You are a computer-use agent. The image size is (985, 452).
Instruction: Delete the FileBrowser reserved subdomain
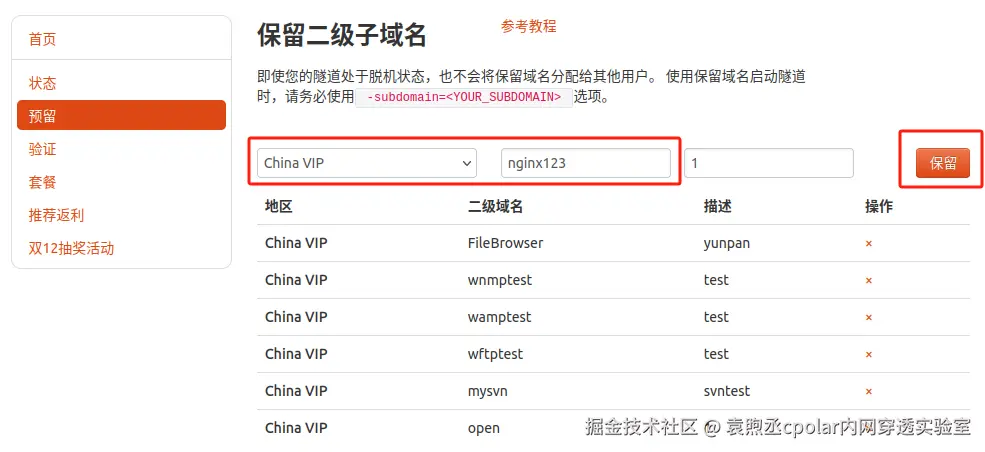[869, 243]
